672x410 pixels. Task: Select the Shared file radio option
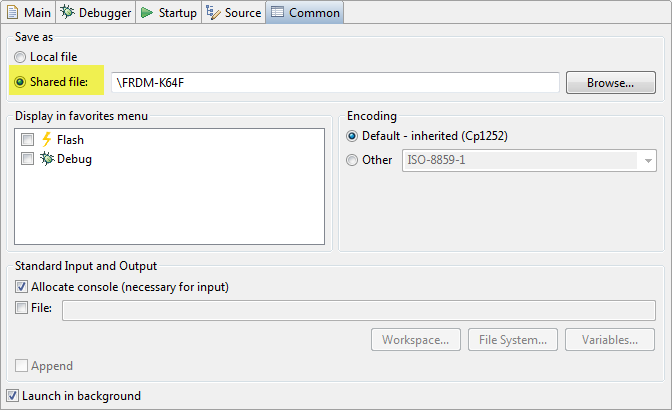[21, 81]
